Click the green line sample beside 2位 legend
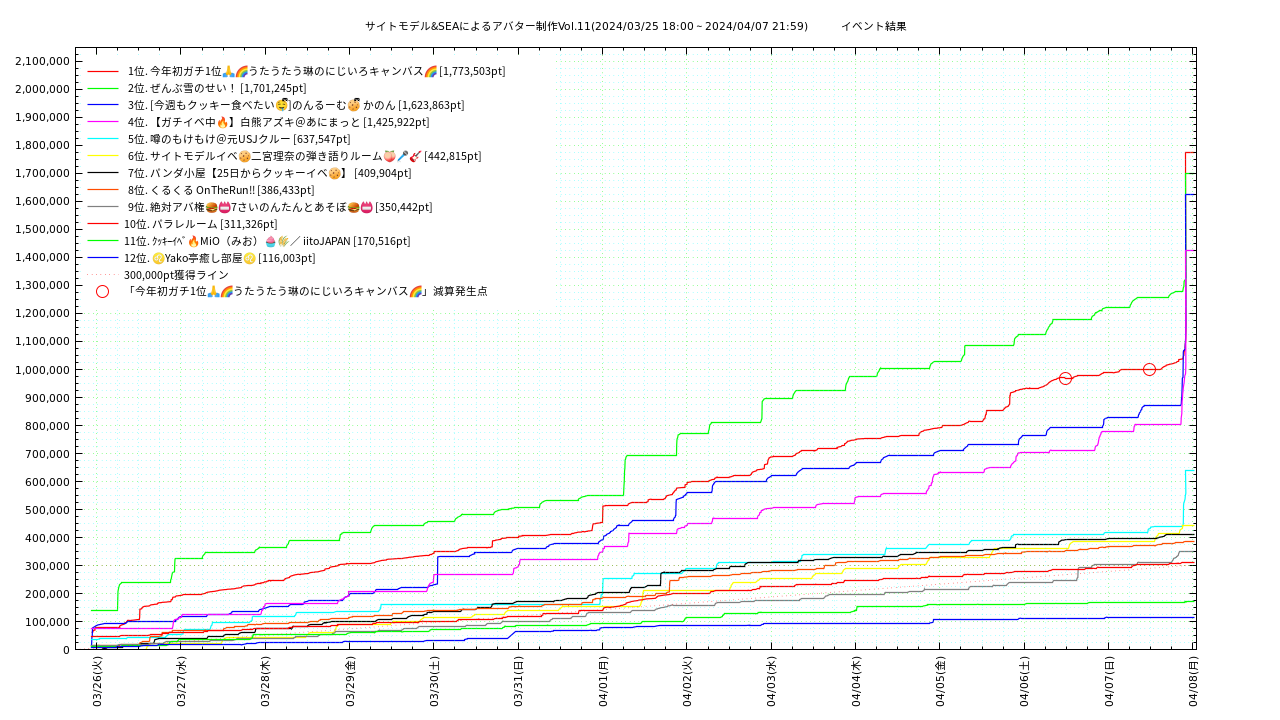 103,89
